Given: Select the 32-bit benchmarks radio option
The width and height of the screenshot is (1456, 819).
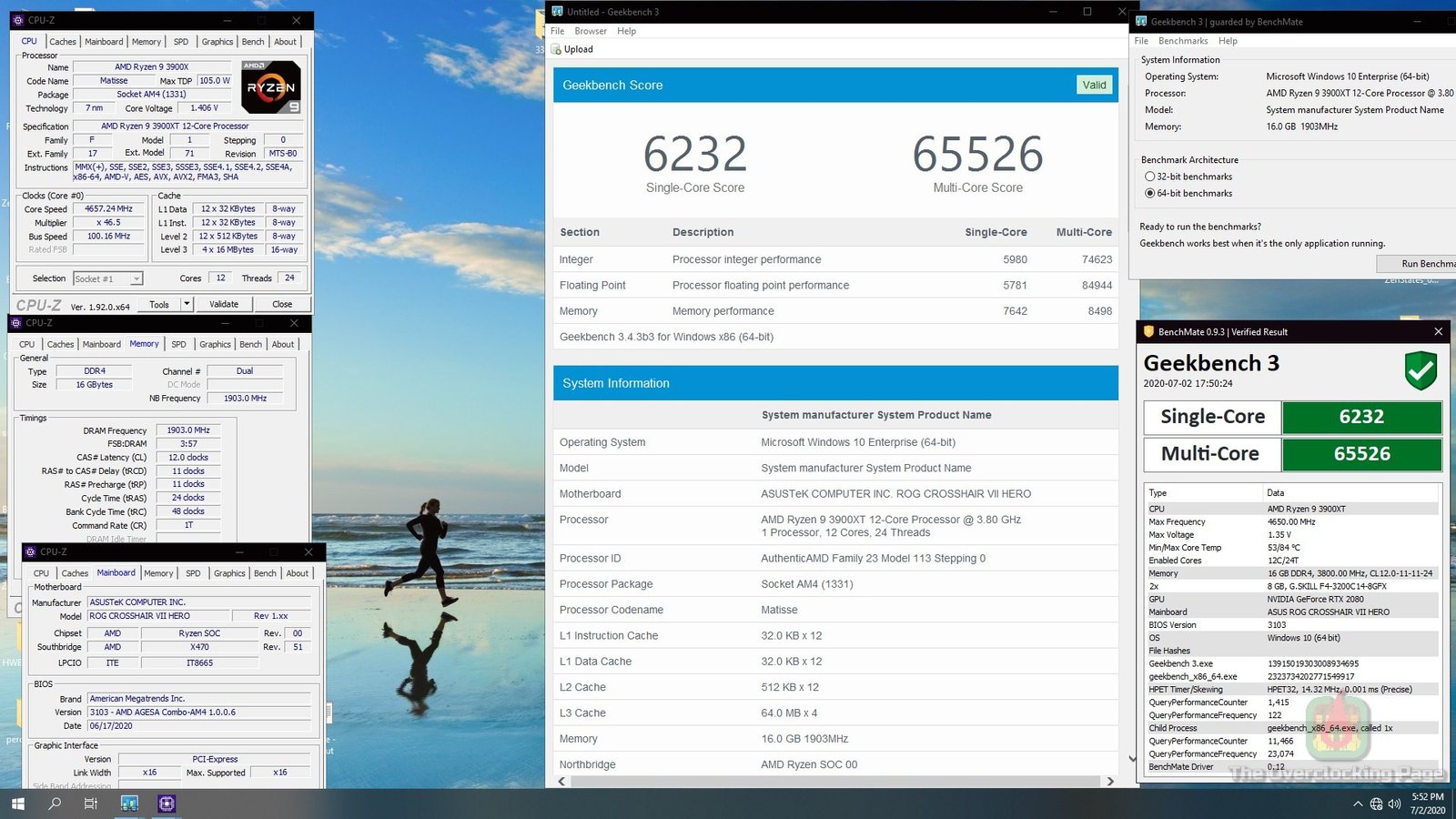Looking at the screenshot, I should pos(1150,177).
